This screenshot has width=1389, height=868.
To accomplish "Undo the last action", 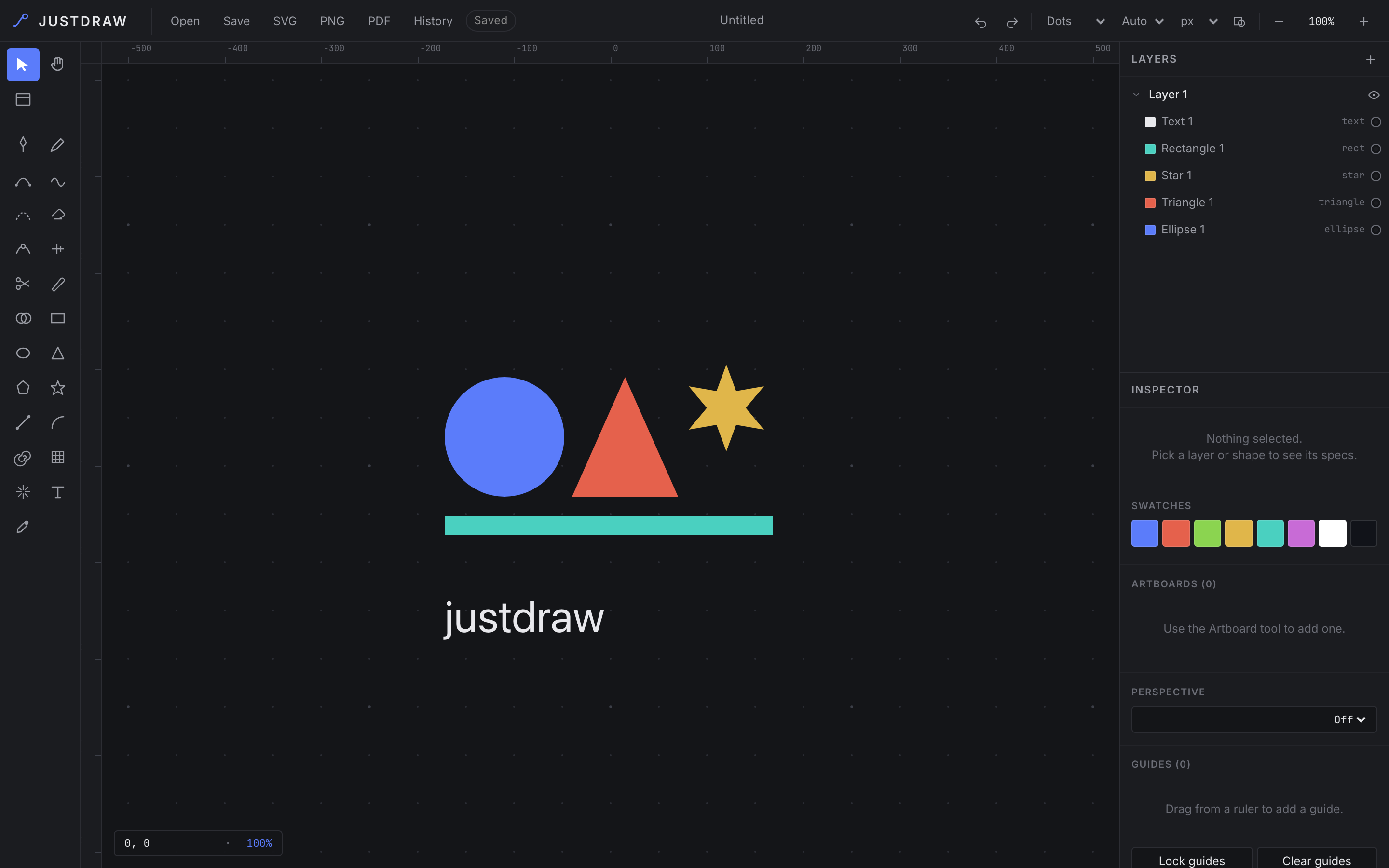I will [980, 22].
